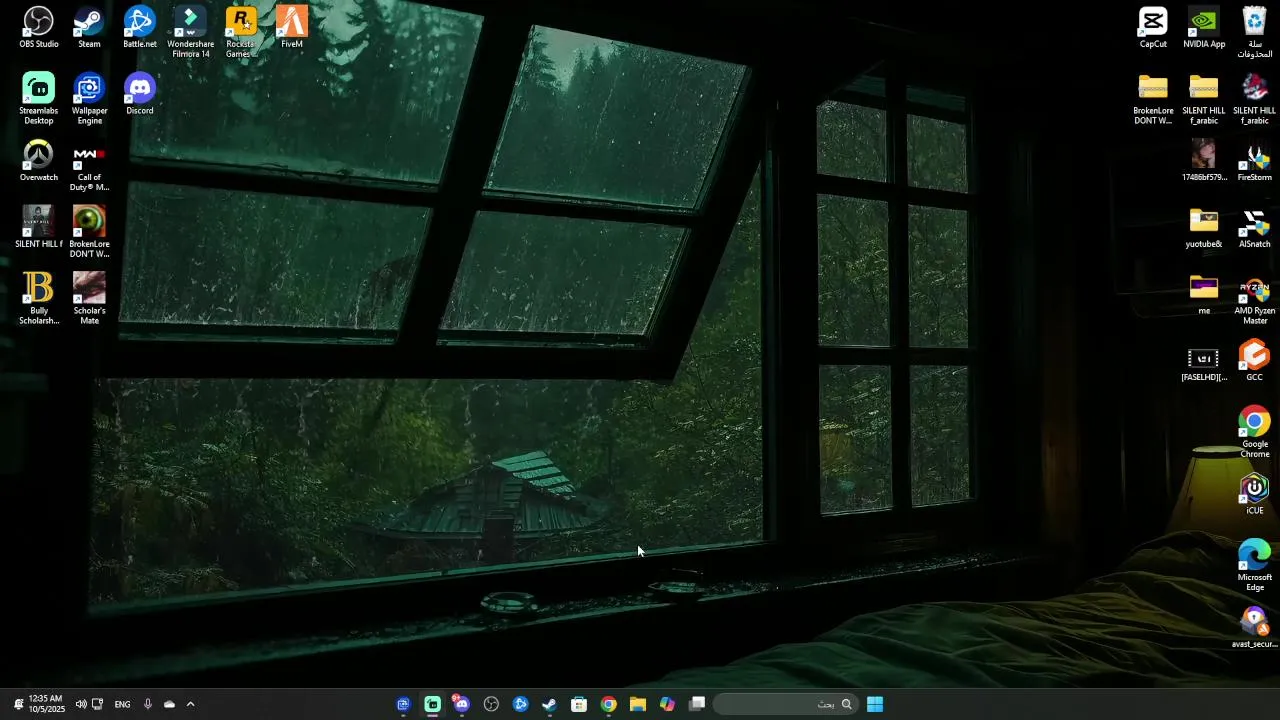Open OneDrive cloud tray icon
The image size is (1280, 720).
(169, 704)
